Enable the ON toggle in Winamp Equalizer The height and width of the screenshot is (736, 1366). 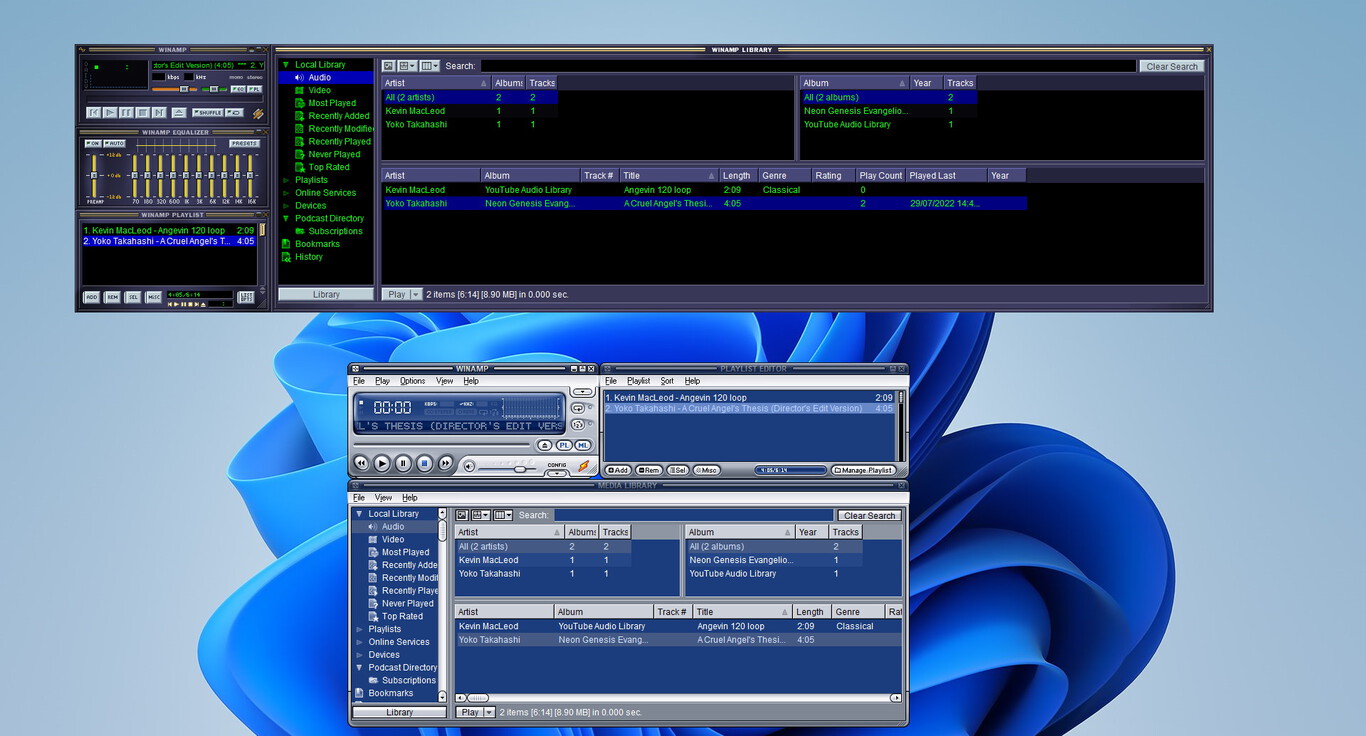click(95, 141)
